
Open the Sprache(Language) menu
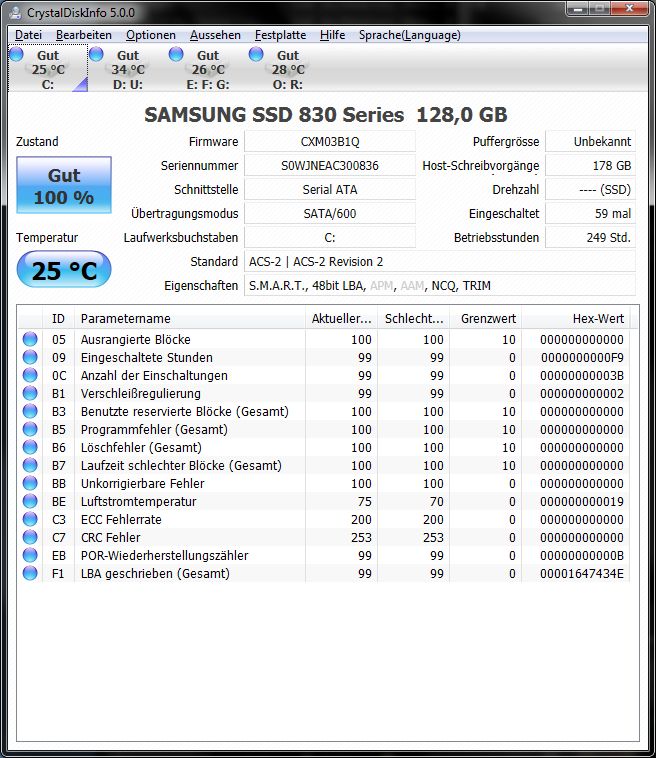click(409, 35)
